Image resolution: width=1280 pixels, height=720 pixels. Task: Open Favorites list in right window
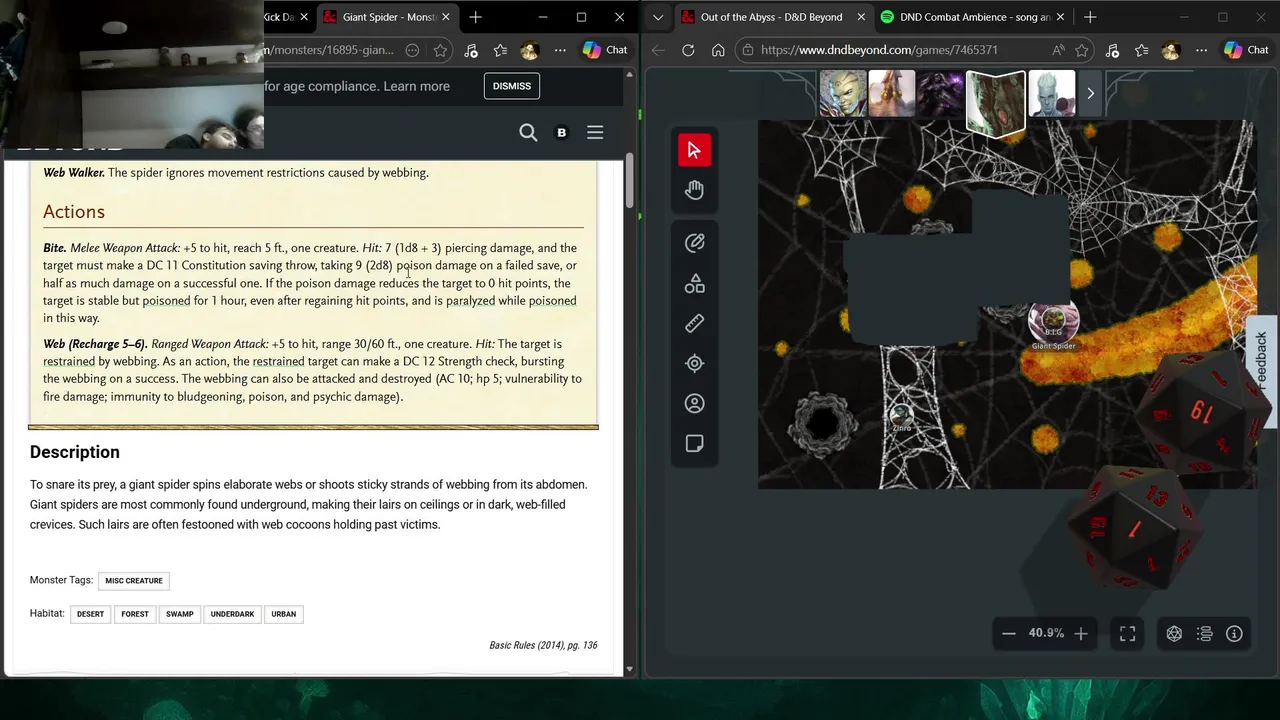pyautogui.click(x=1142, y=50)
